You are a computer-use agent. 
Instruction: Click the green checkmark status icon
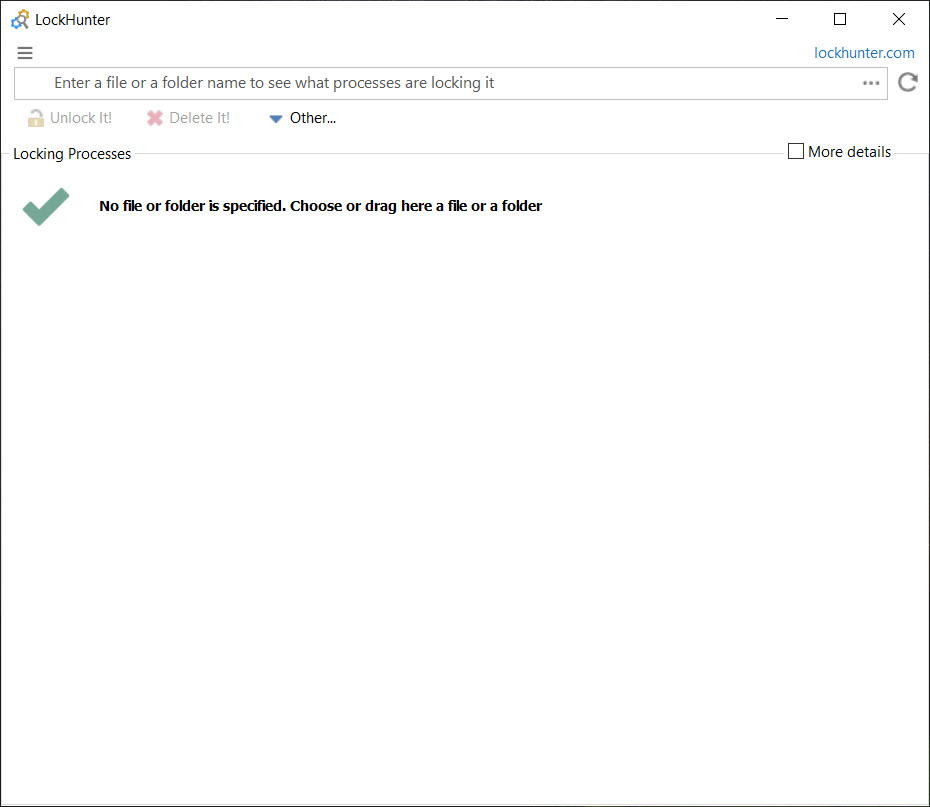coord(46,207)
